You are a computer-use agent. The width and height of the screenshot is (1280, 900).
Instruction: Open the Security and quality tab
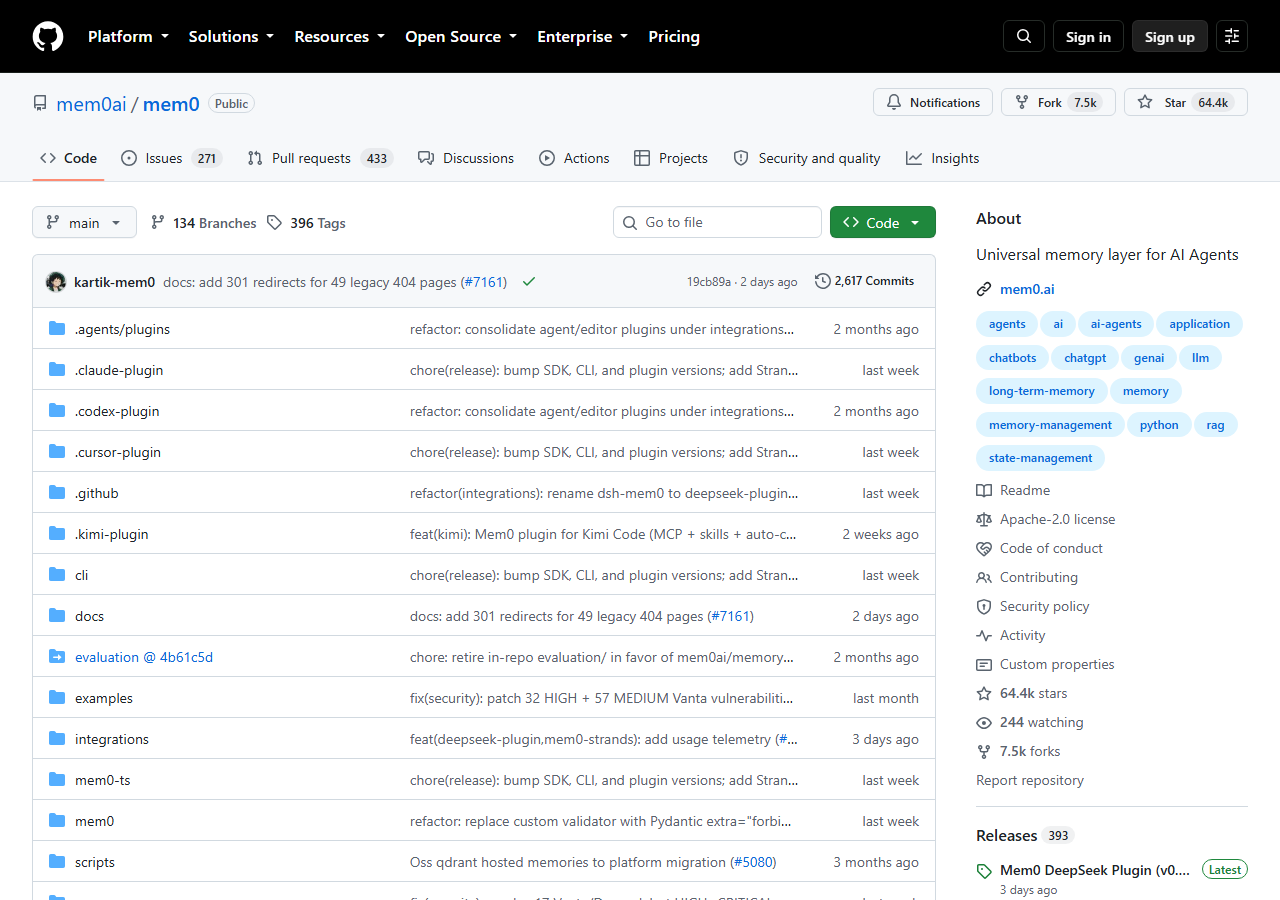point(807,158)
